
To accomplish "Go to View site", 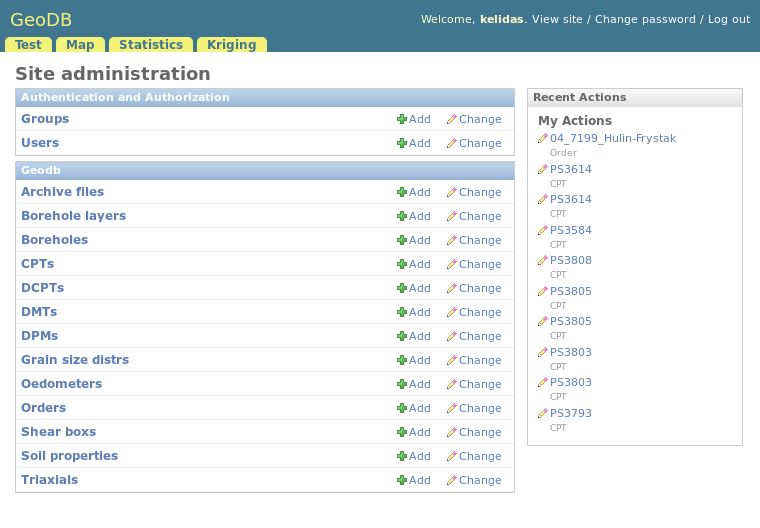I will click(557, 19).
